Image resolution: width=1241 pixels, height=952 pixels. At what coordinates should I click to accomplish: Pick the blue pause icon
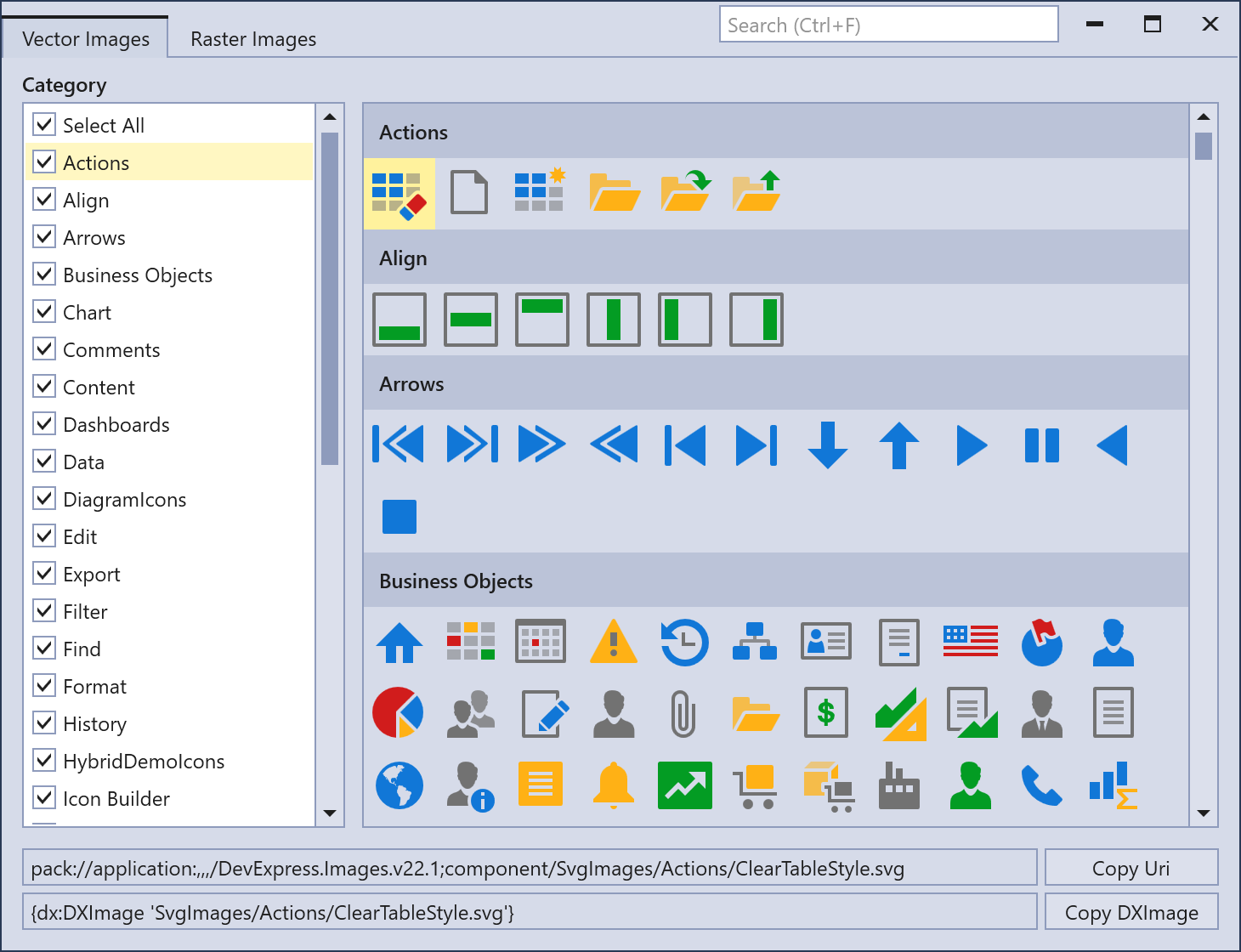(1041, 445)
